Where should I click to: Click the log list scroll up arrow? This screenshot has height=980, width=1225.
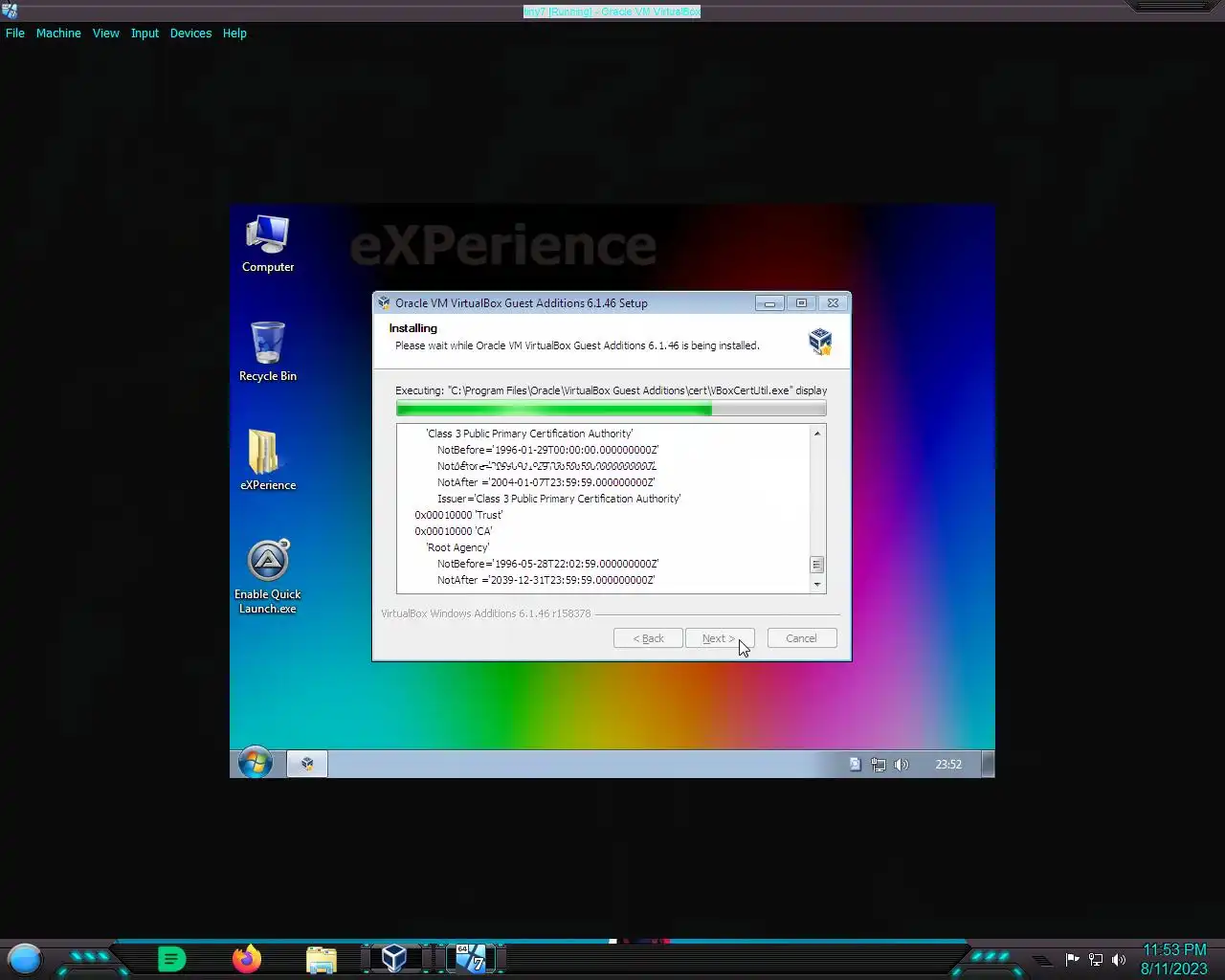pos(817,434)
